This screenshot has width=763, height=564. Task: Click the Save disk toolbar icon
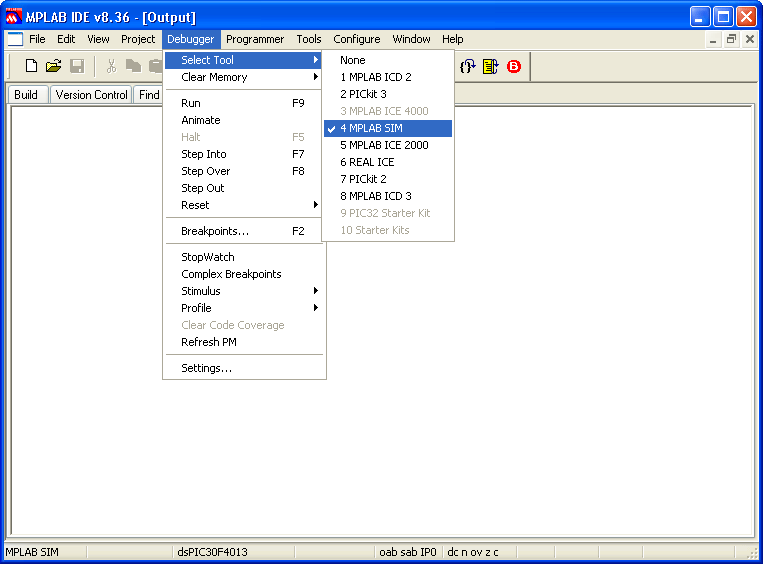pos(77,66)
